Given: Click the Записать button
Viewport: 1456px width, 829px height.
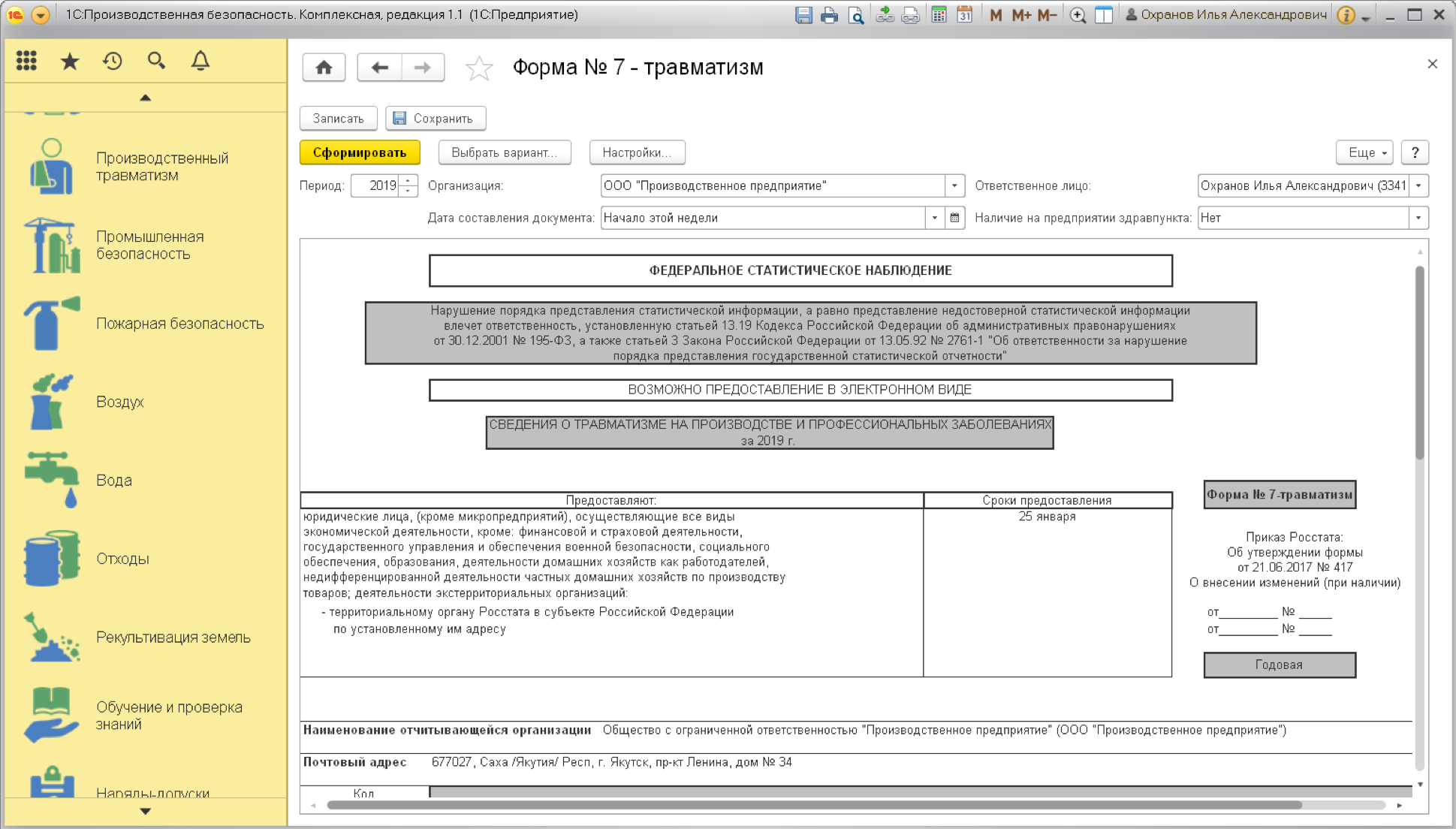Looking at the screenshot, I should [x=338, y=119].
